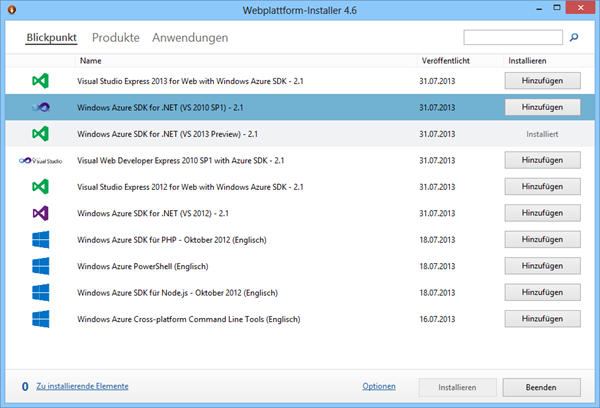Image resolution: width=600 pixels, height=408 pixels.
Task: Click the Beenden button
Action: (x=542, y=386)
